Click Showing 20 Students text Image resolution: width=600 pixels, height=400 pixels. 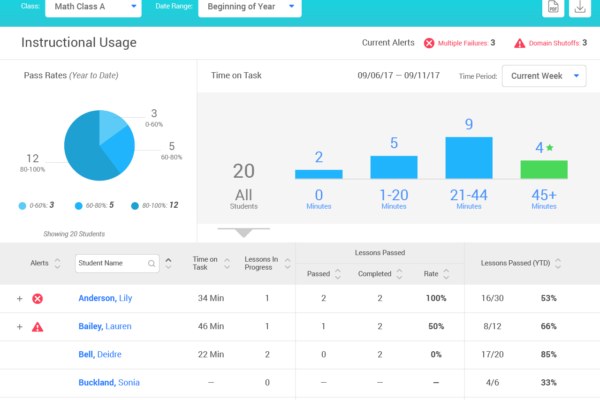coord(74,234)
